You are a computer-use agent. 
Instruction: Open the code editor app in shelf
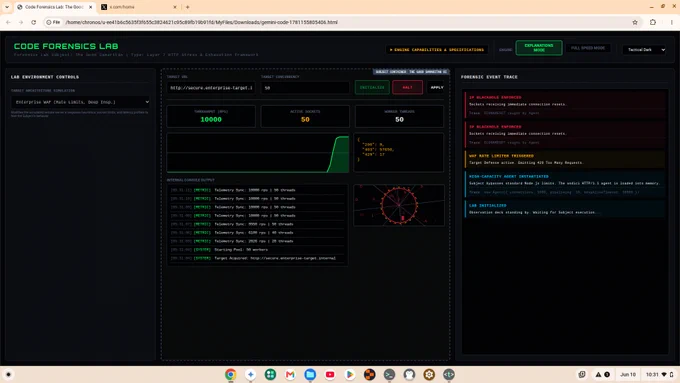449,374
